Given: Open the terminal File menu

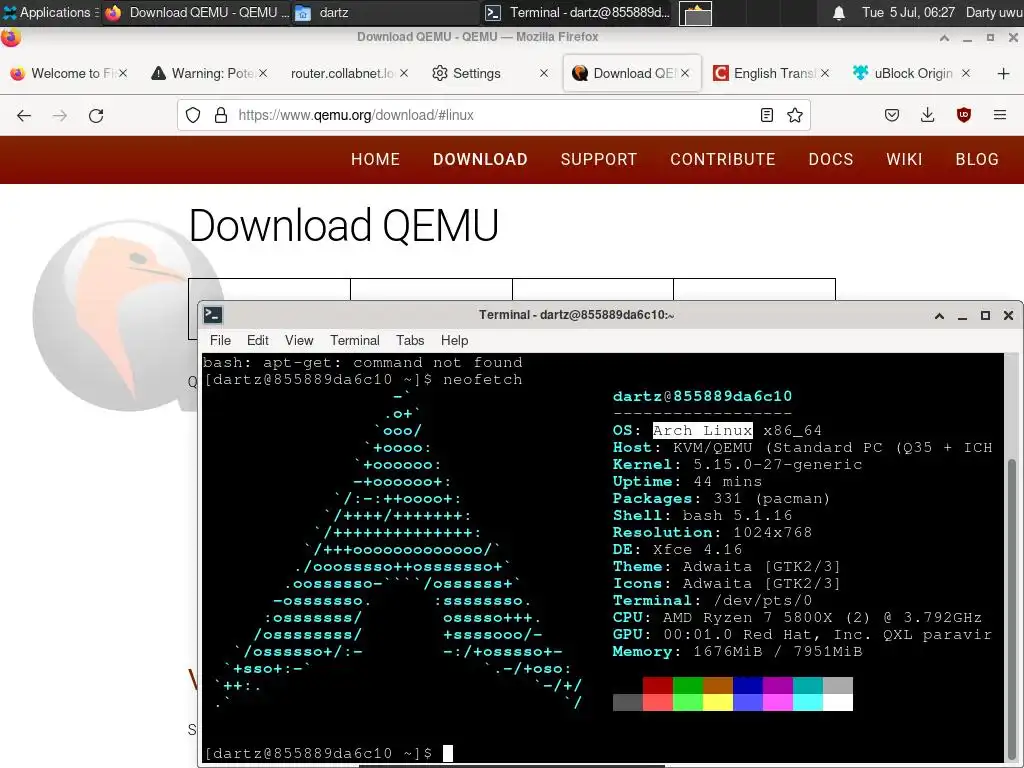Looking at the screenshot, I should point(220,340).
